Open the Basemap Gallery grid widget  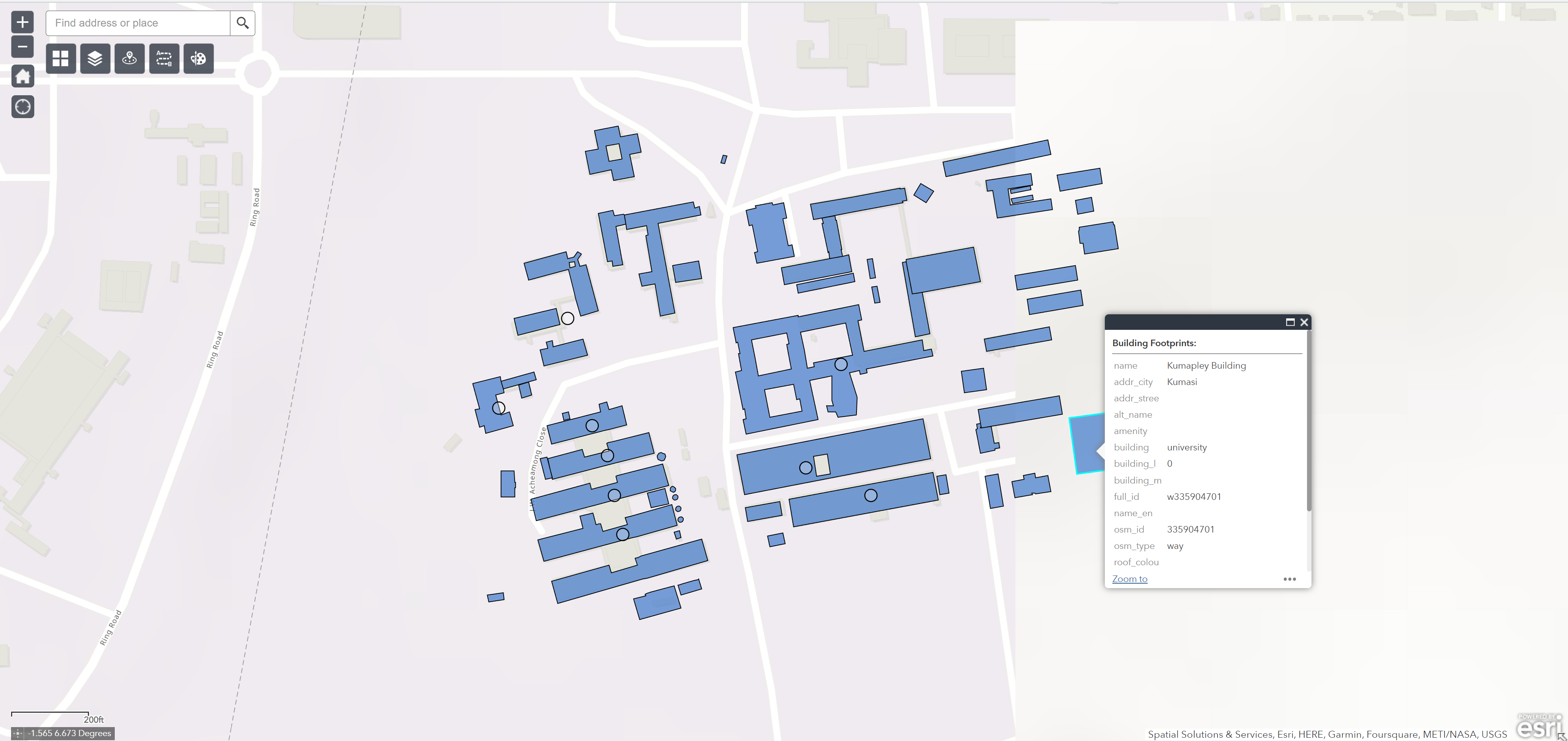click(x=61, y=58)
